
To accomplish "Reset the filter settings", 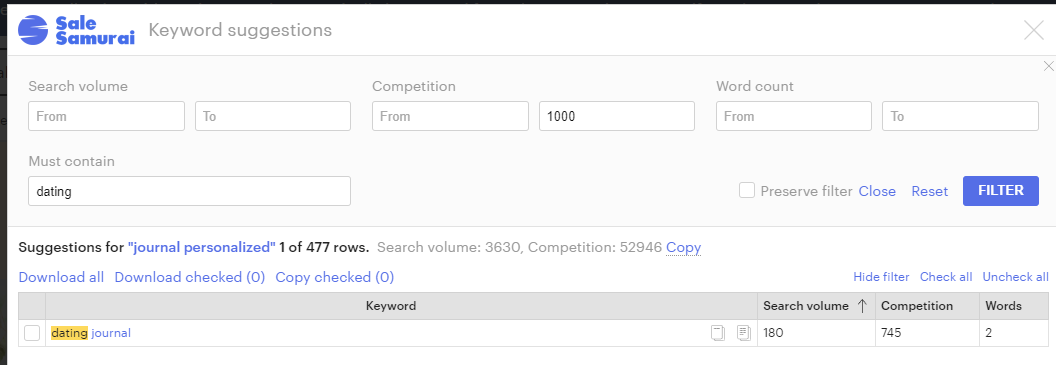I will (x=929, y=191).
